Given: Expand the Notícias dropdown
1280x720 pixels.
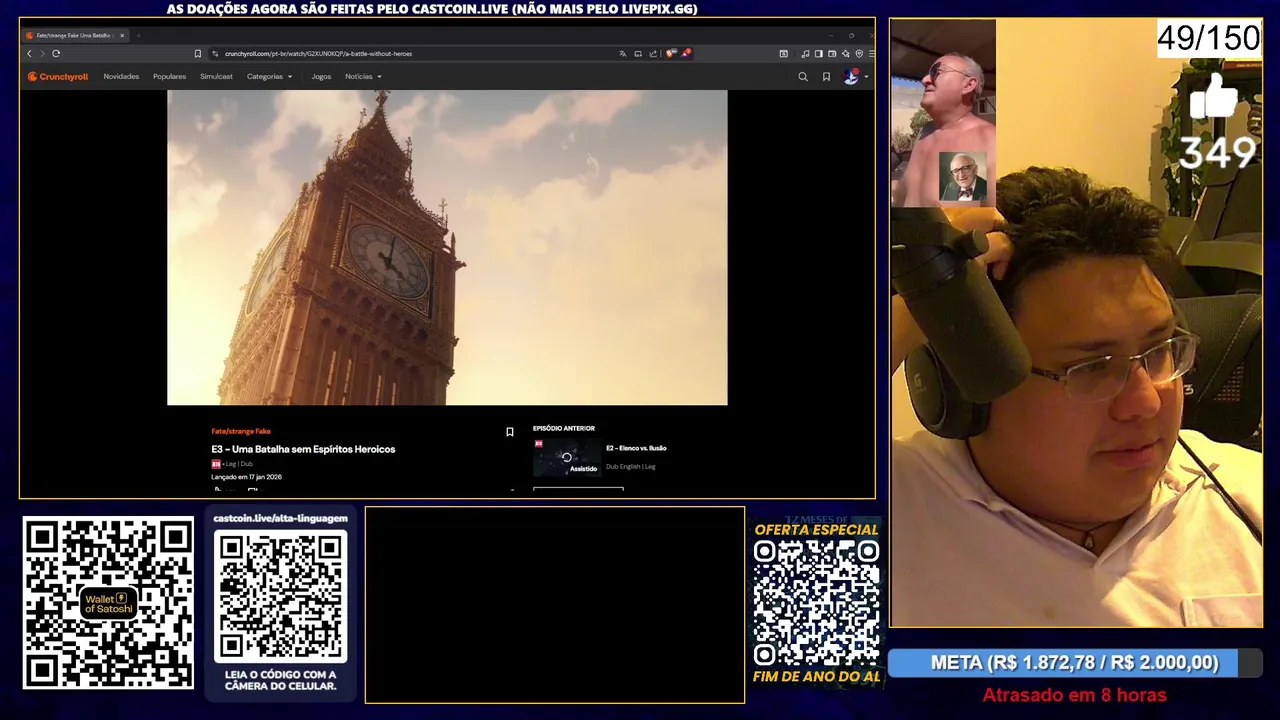Looking at the screenshot, I should (363, 76).
